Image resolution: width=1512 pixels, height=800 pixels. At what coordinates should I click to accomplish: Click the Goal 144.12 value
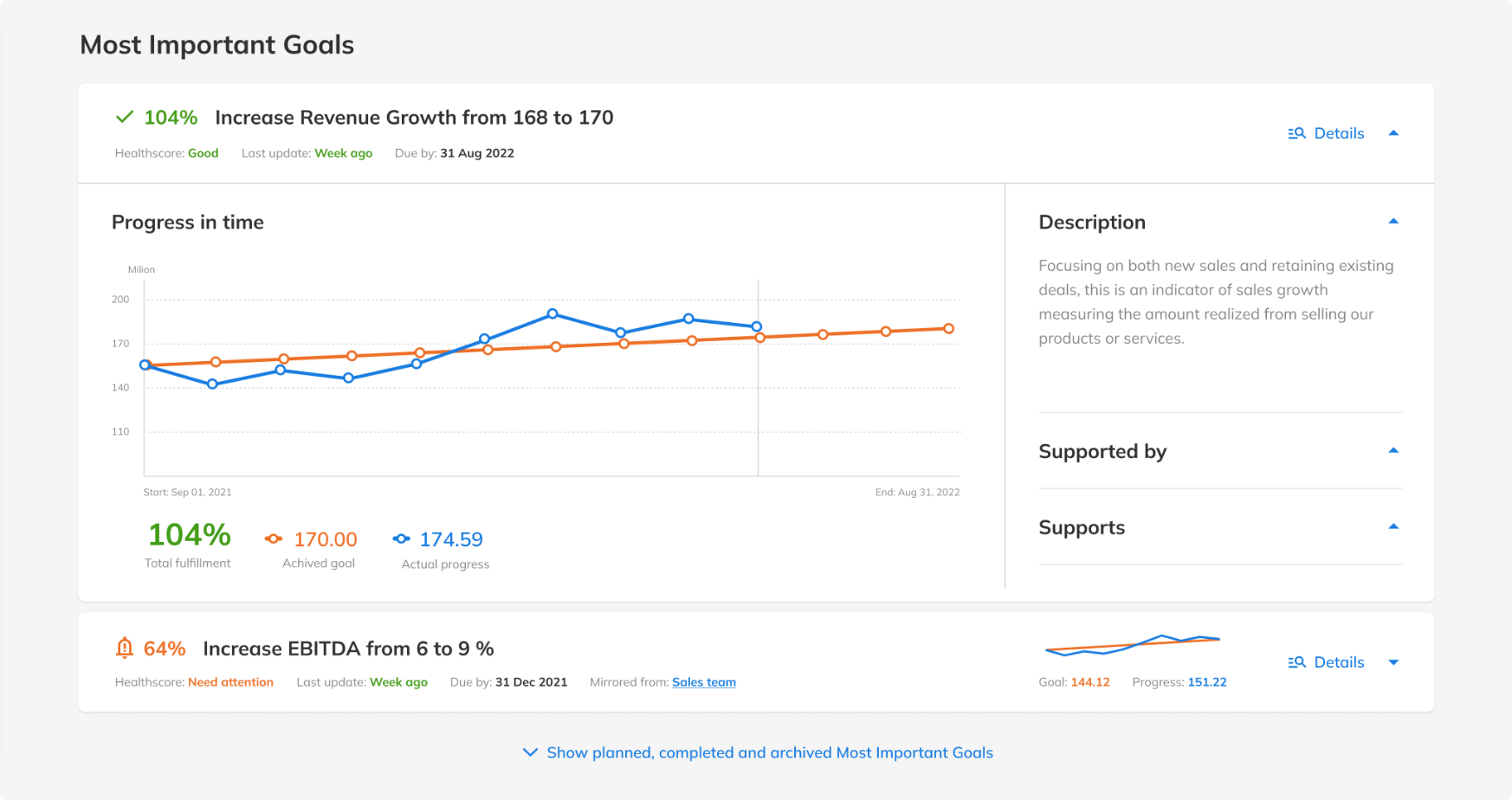(x=1090, y=682)
